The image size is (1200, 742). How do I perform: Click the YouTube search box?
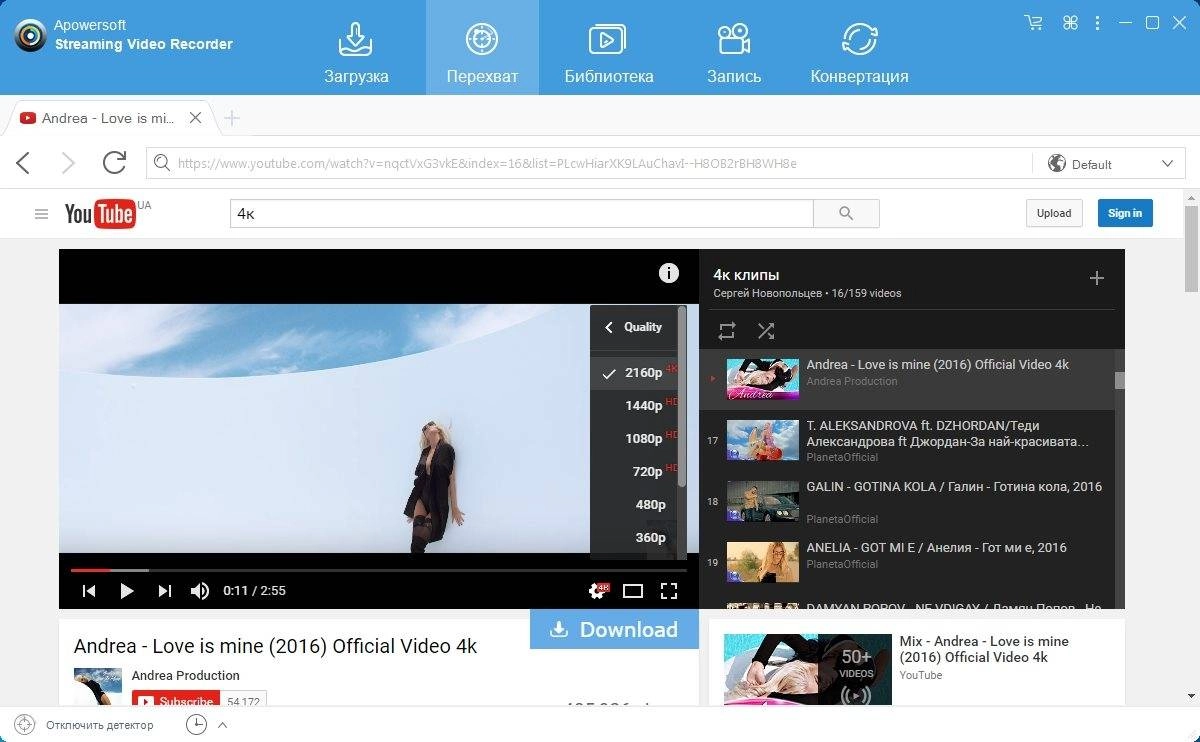[x=522, y=213]
